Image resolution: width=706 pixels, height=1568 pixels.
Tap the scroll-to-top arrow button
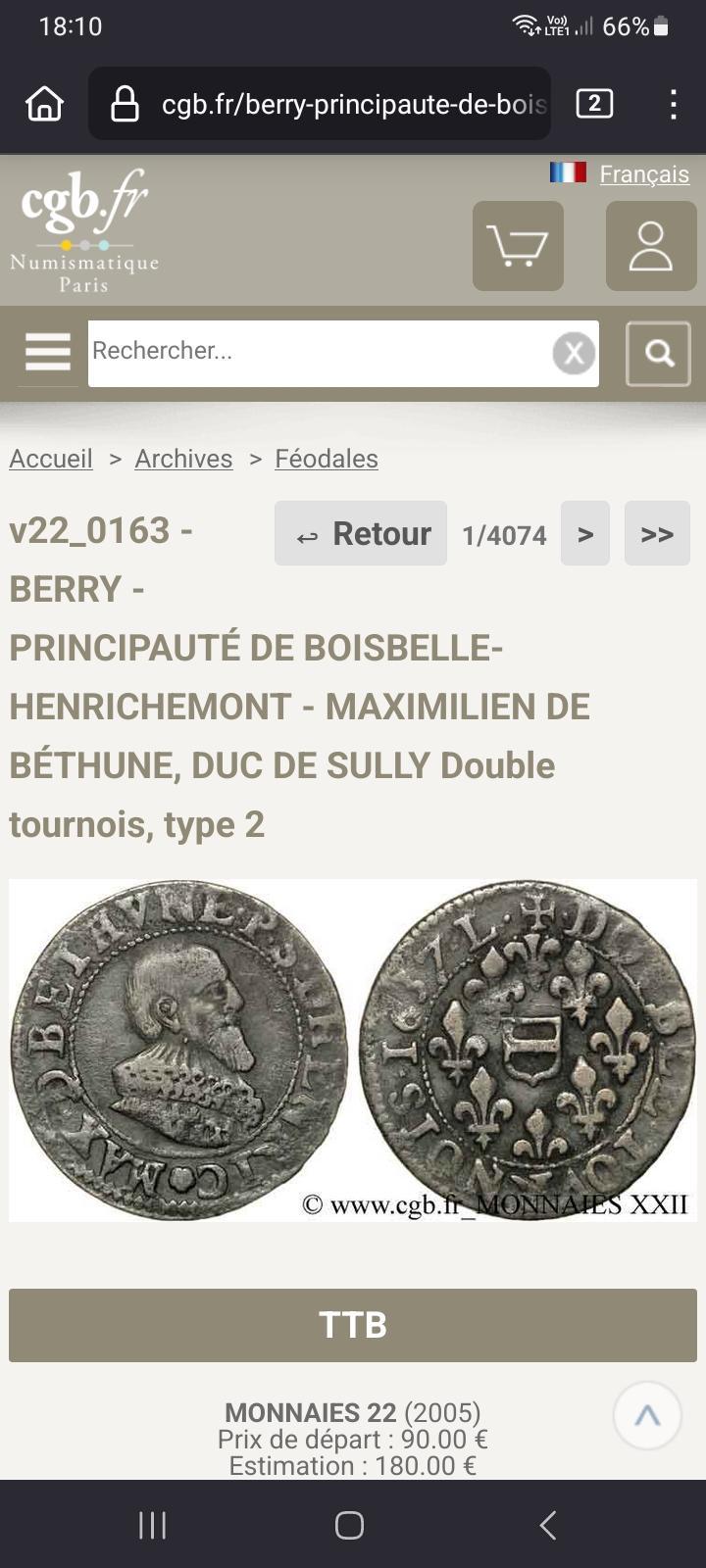click(x=647, y=1416)
